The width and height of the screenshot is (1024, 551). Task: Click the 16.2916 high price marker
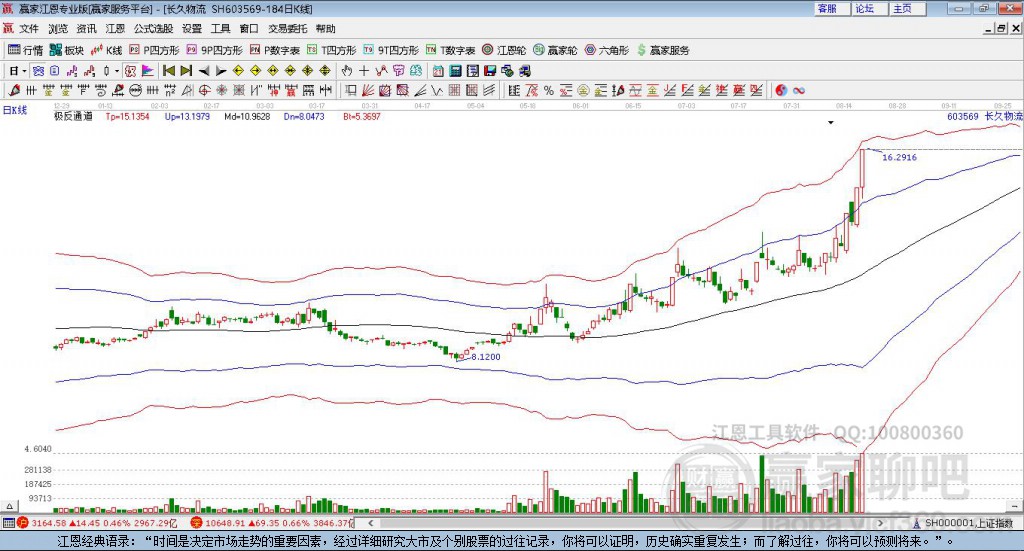click(899, 157)
